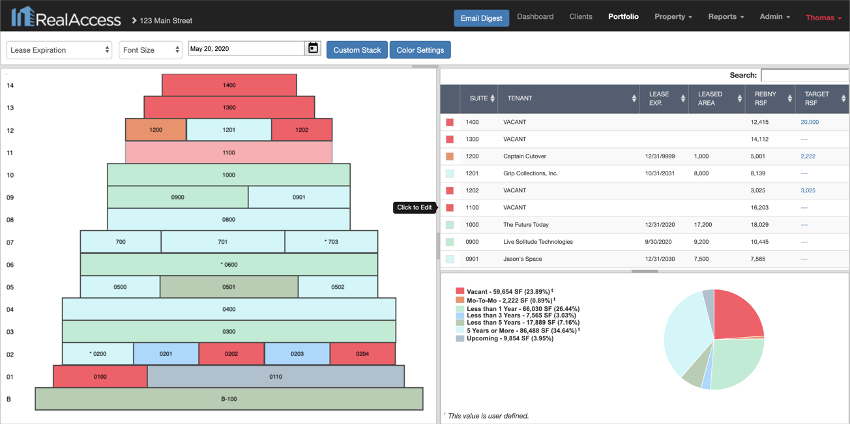
Task: Open the Font Size dropdown
Action: [150, 50]
